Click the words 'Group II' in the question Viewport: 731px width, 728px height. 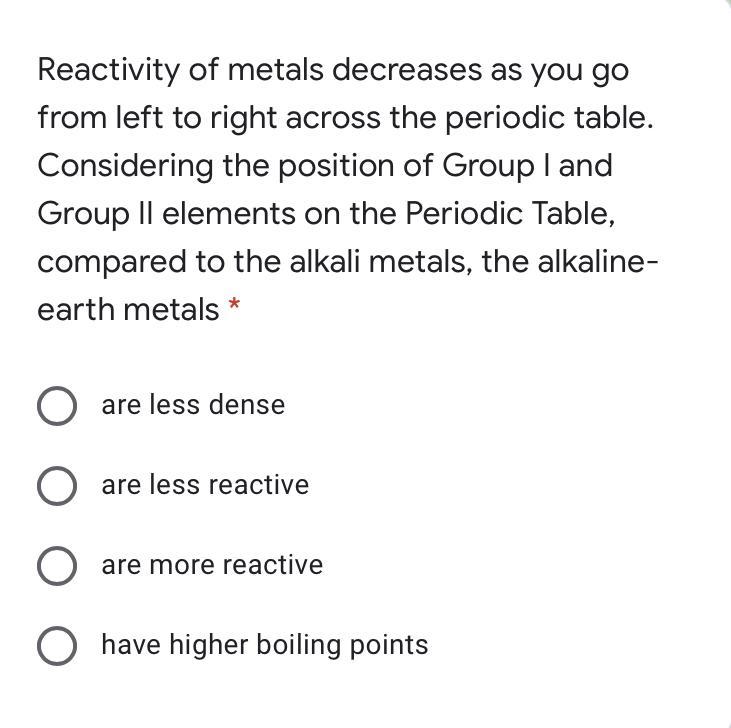pyautogui.click(x=95, y=214)
